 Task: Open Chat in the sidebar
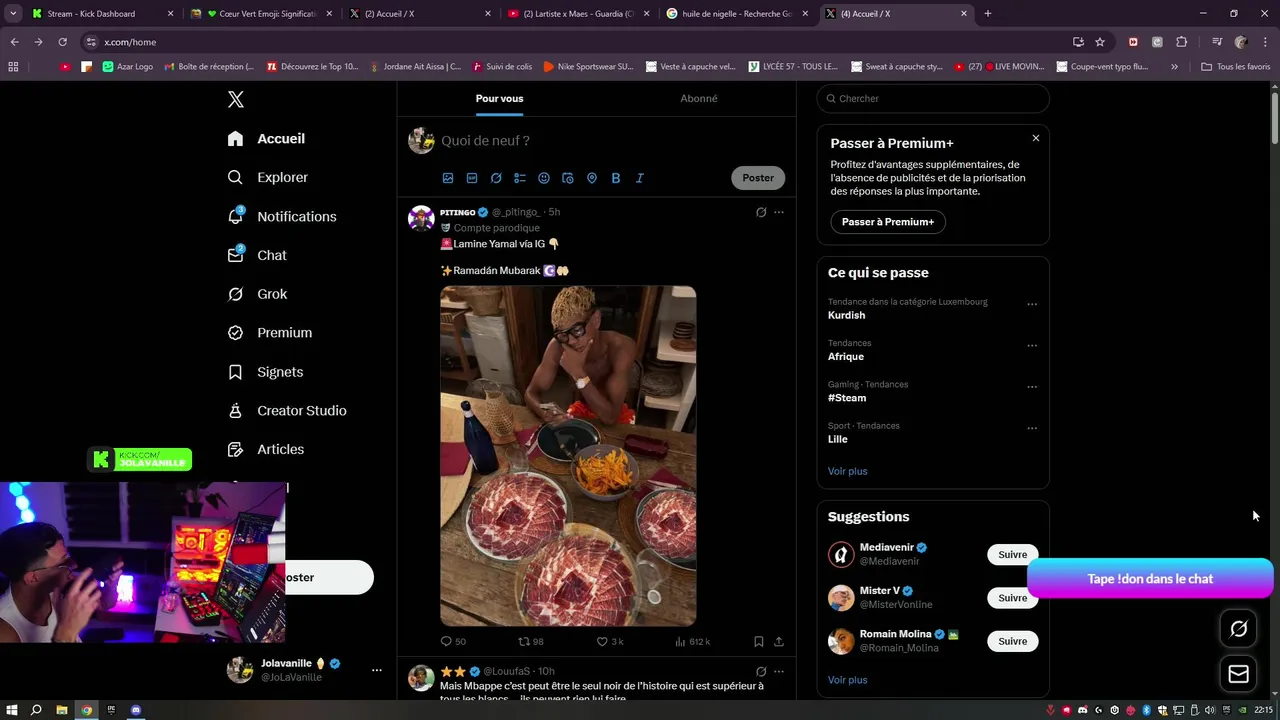tap(257, 255)
